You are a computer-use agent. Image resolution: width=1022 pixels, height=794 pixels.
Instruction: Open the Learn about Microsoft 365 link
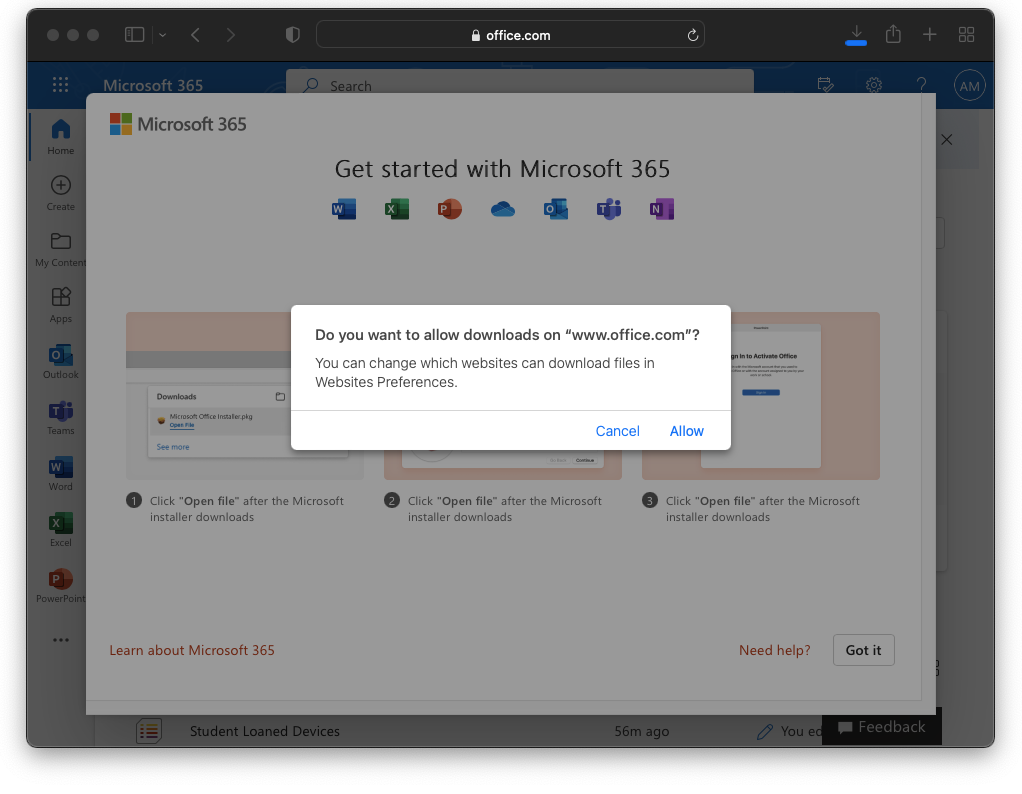(x=192, y=650)
